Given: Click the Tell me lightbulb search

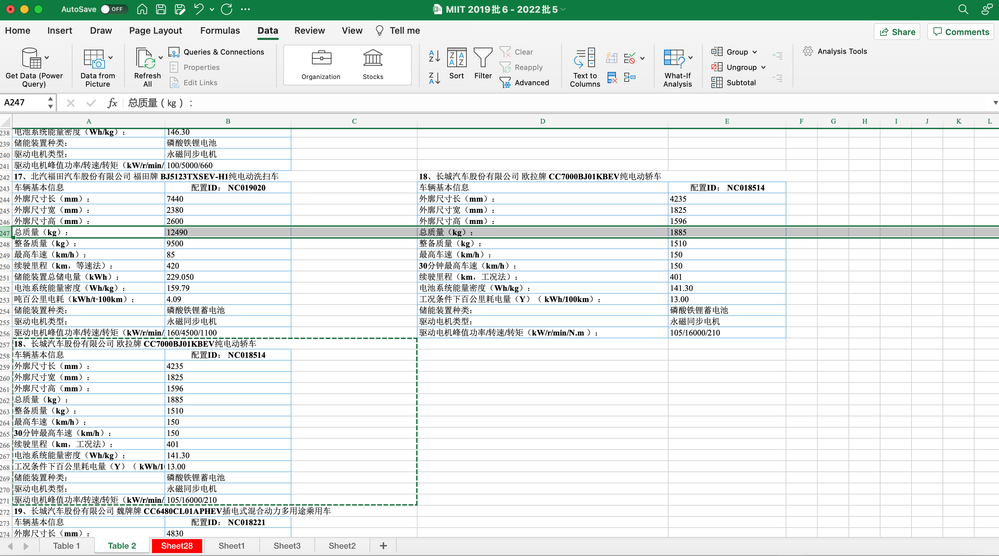Looking at the screenshot, I should click(398, 31).
